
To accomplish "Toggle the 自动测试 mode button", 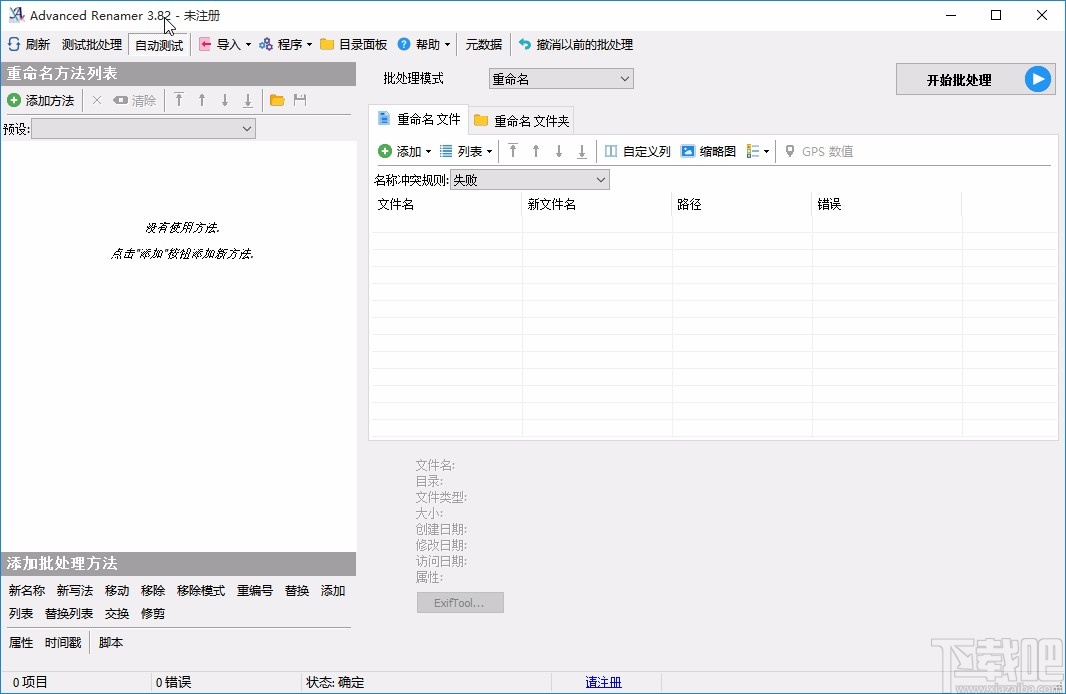I will pos(158,44).
